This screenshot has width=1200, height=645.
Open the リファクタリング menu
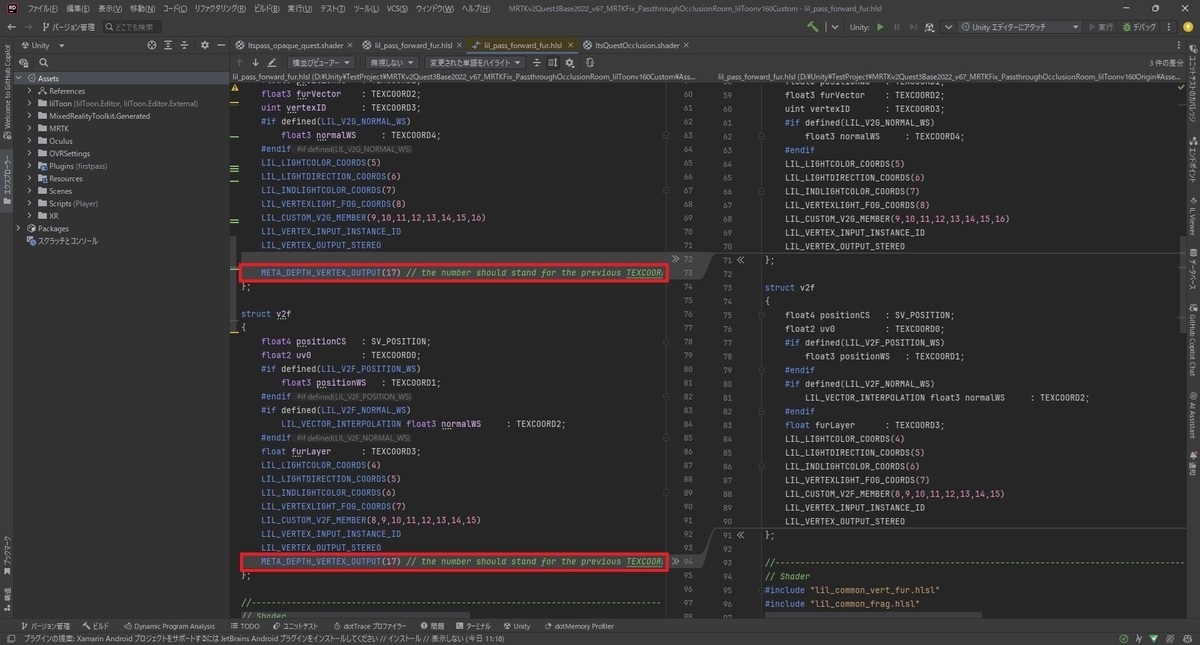pos(221,8)
